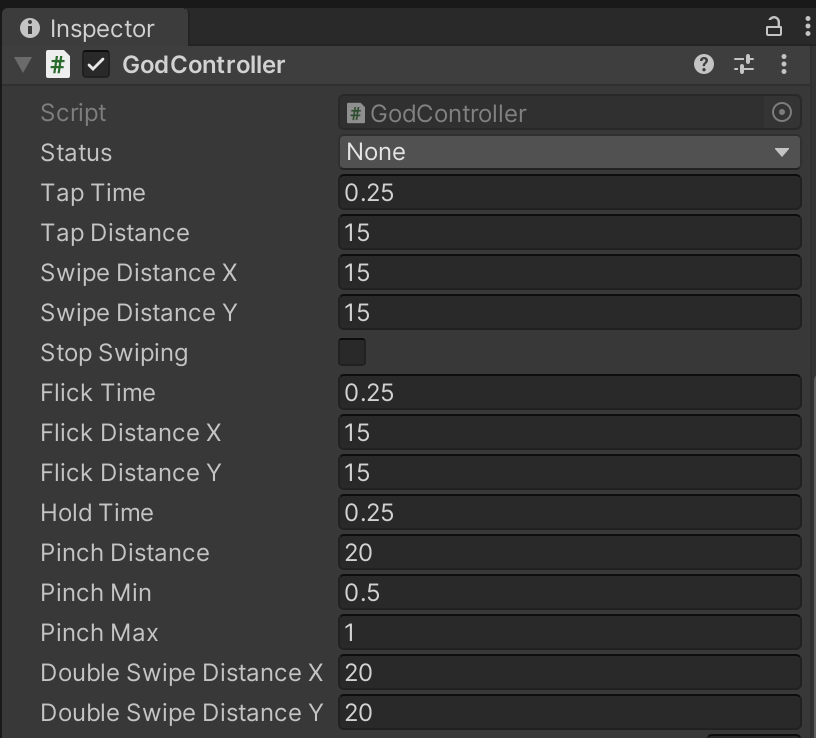This screenshot has height=738, width=816.
Task: Click the GodController preset sliders icon
Action: point(744,65)
